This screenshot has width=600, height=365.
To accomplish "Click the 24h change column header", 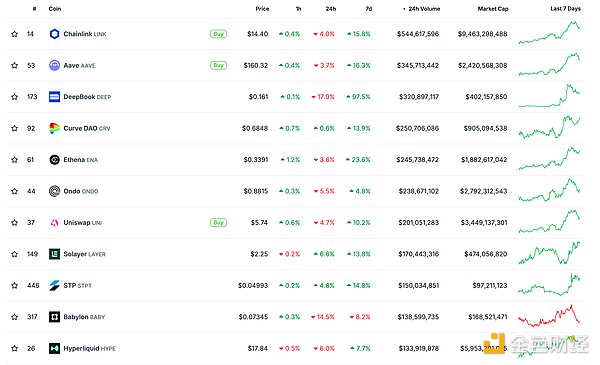I will [x=331, y=9].
